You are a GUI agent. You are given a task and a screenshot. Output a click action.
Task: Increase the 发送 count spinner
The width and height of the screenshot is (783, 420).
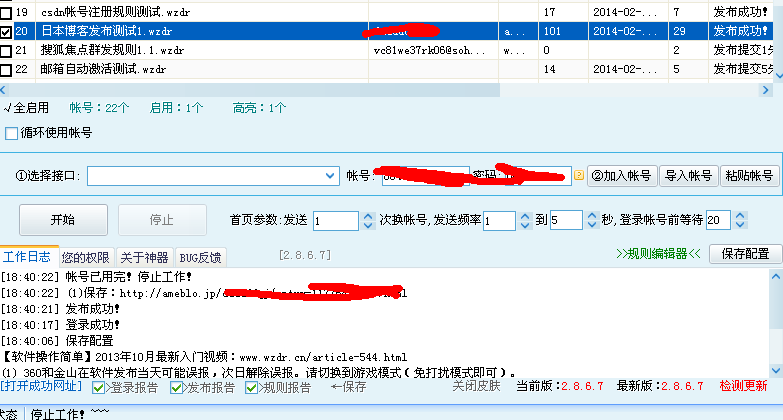click(x=368, y=216)
